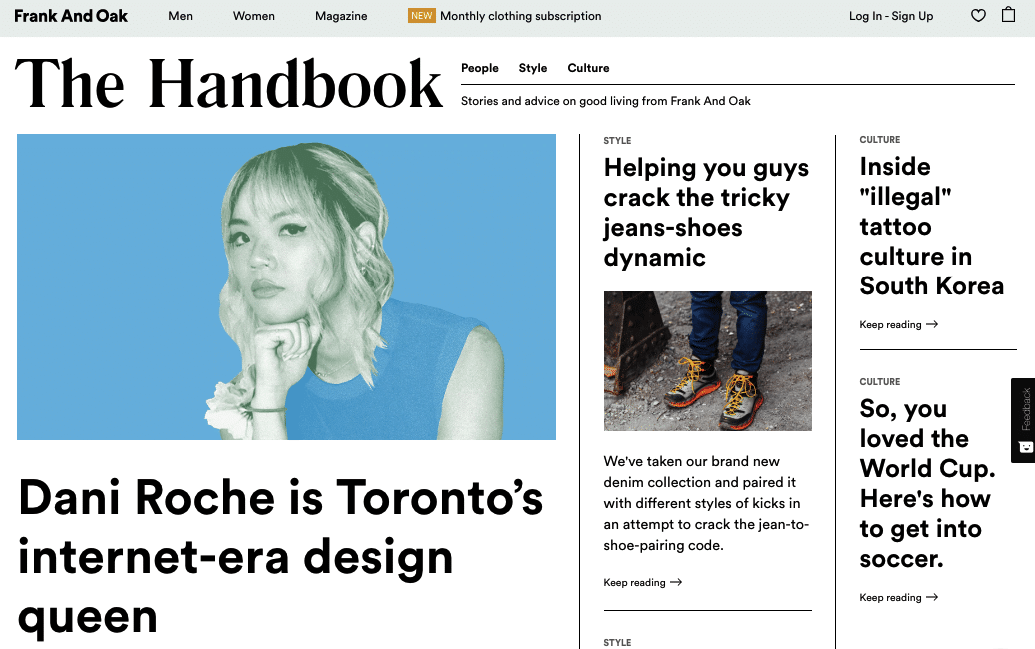This screenshot has width=1035, height=649.
Task: Open the wishlist heart icon
Action: coord(978,15)
